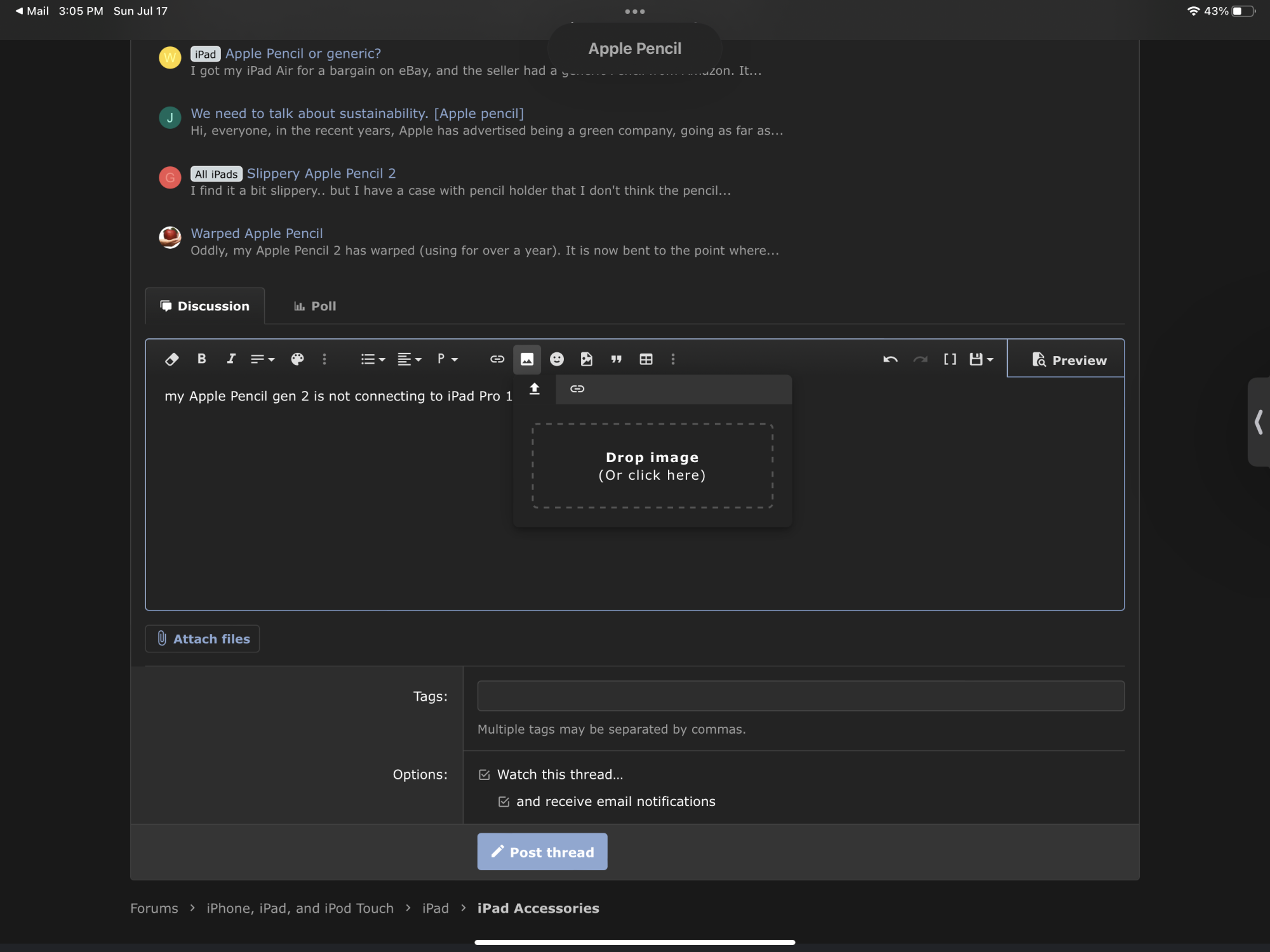Open Apple Pencil or generic thread
Viewport: 1270px width, 952px height.
pyautogui.click(x=304, y=53)
